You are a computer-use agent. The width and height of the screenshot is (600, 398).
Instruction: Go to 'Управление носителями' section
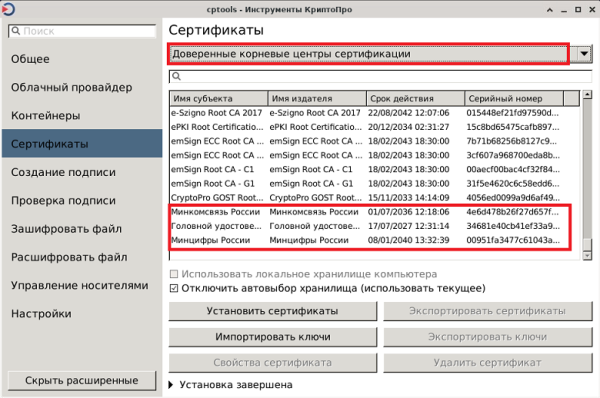[x=82, y=285]
